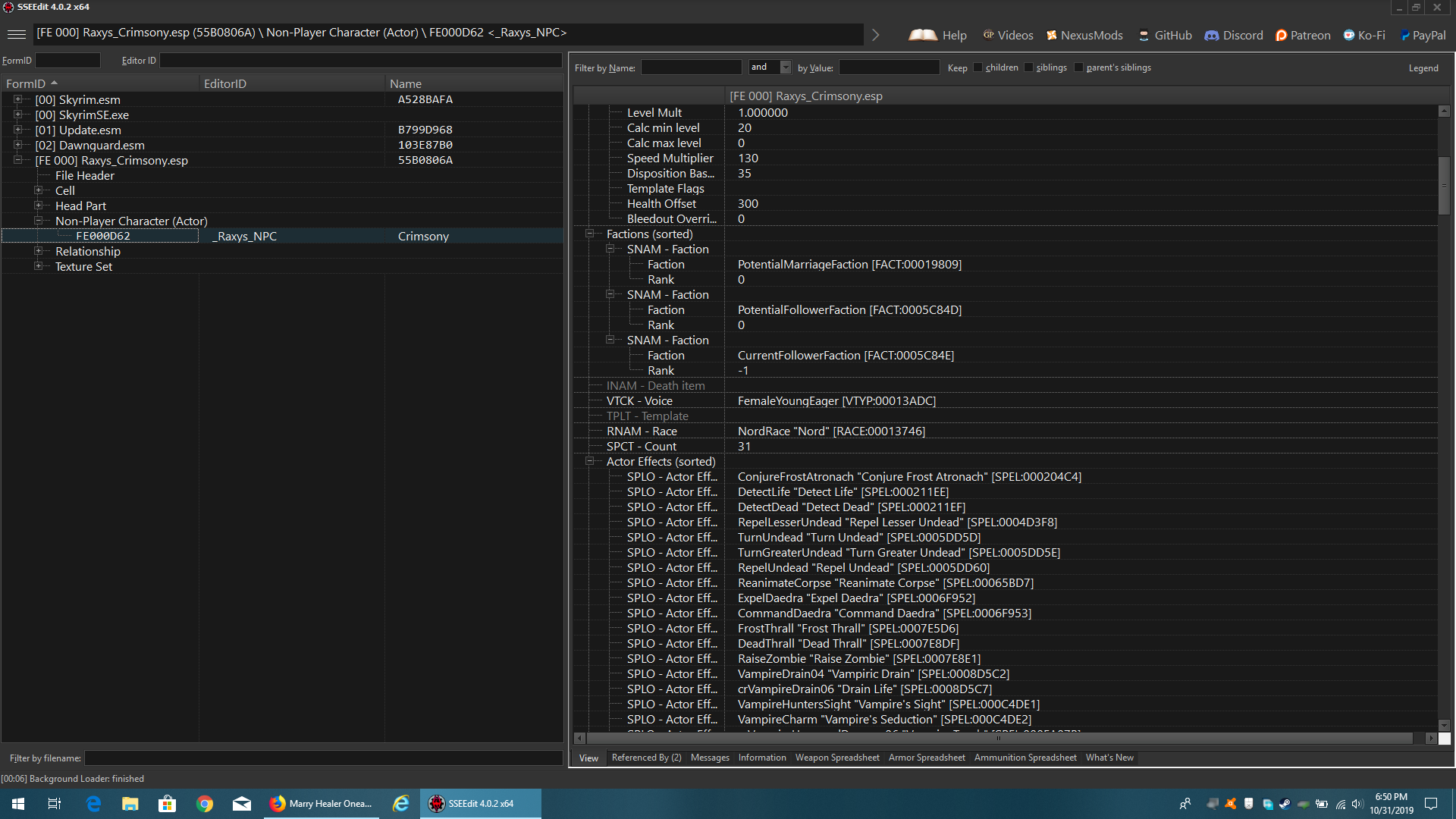Click the Help book icon
Image resolution: width=1456 pixels, height=819 pixels.
click(x=923, y=35)
